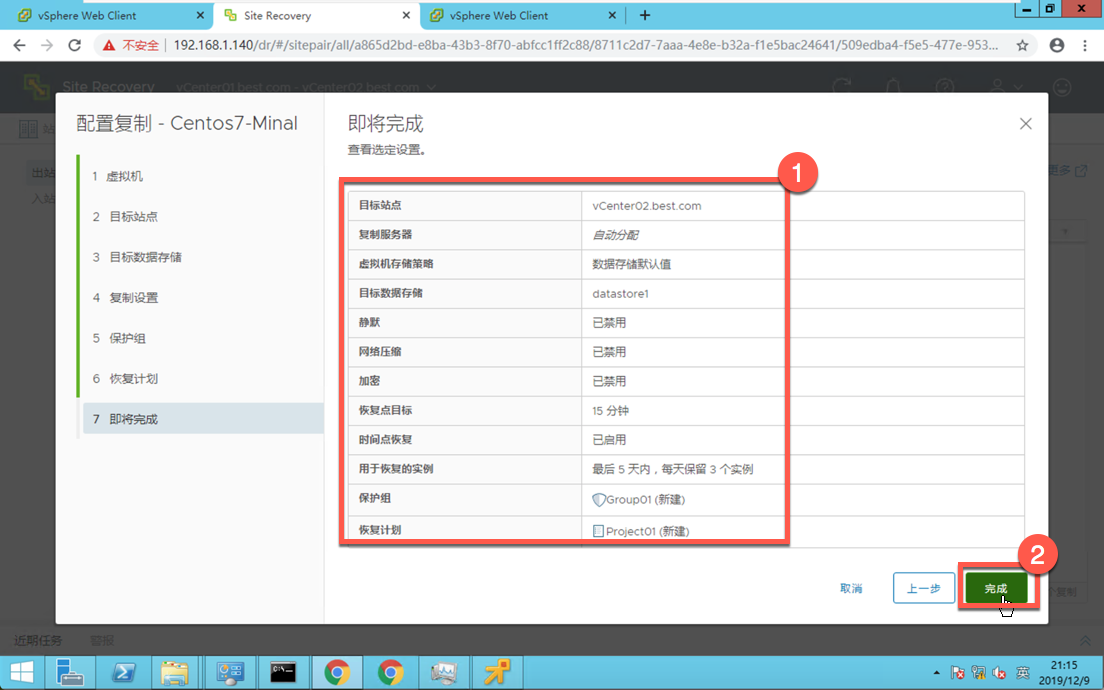Open the command prompt taskbar icon
1104x690 pixels.
(283, 672)
